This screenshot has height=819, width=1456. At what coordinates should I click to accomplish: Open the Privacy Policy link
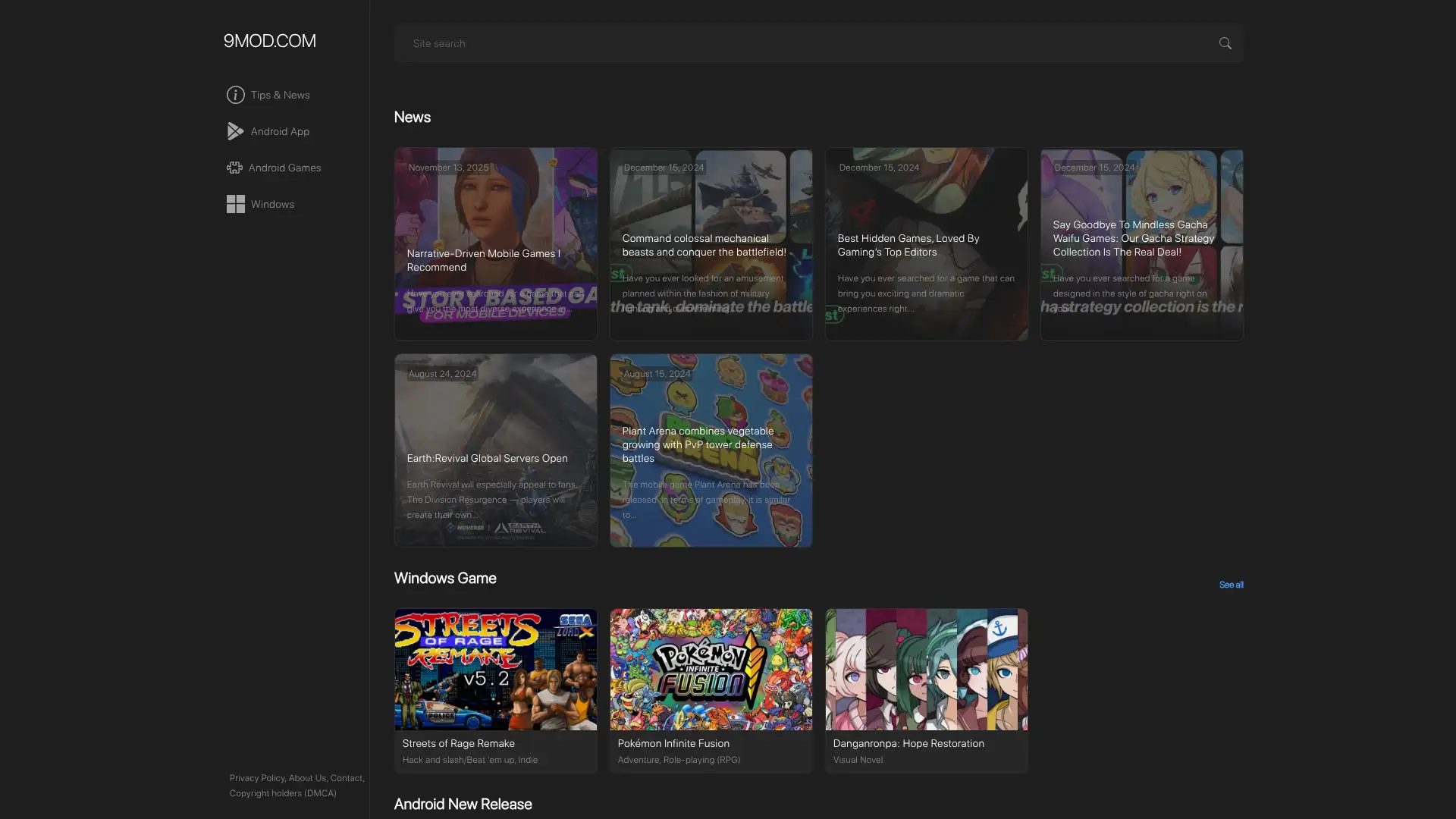[x=256, y=778]
